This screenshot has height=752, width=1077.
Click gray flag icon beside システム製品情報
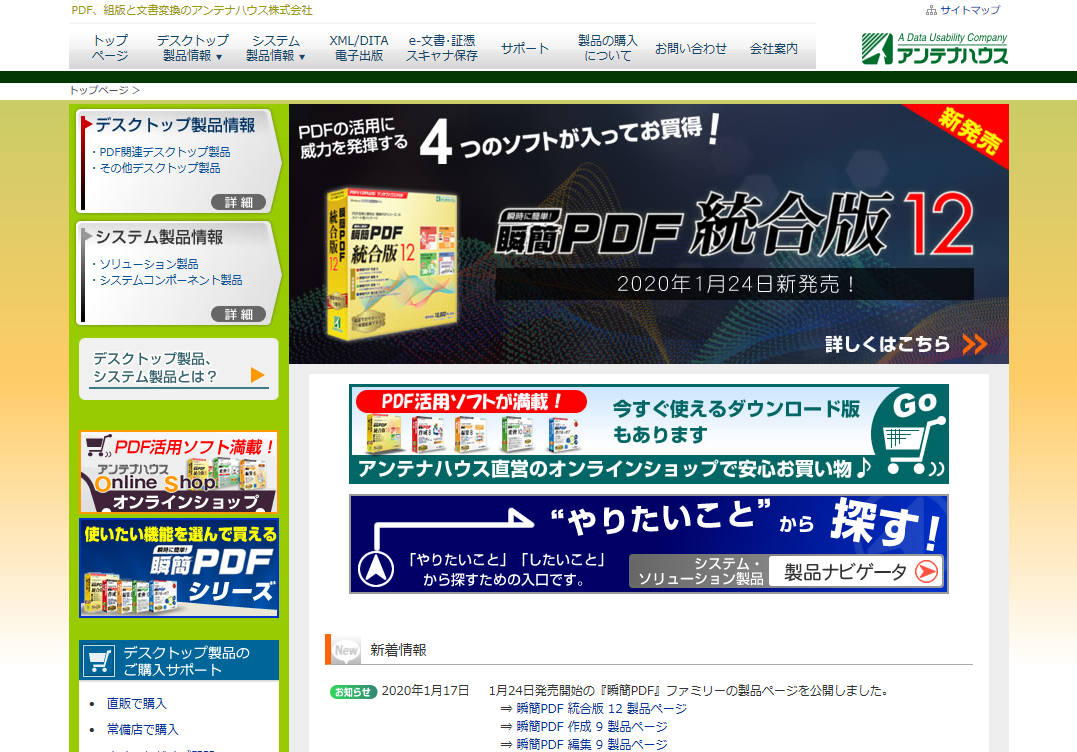click(x=87, y=236)
